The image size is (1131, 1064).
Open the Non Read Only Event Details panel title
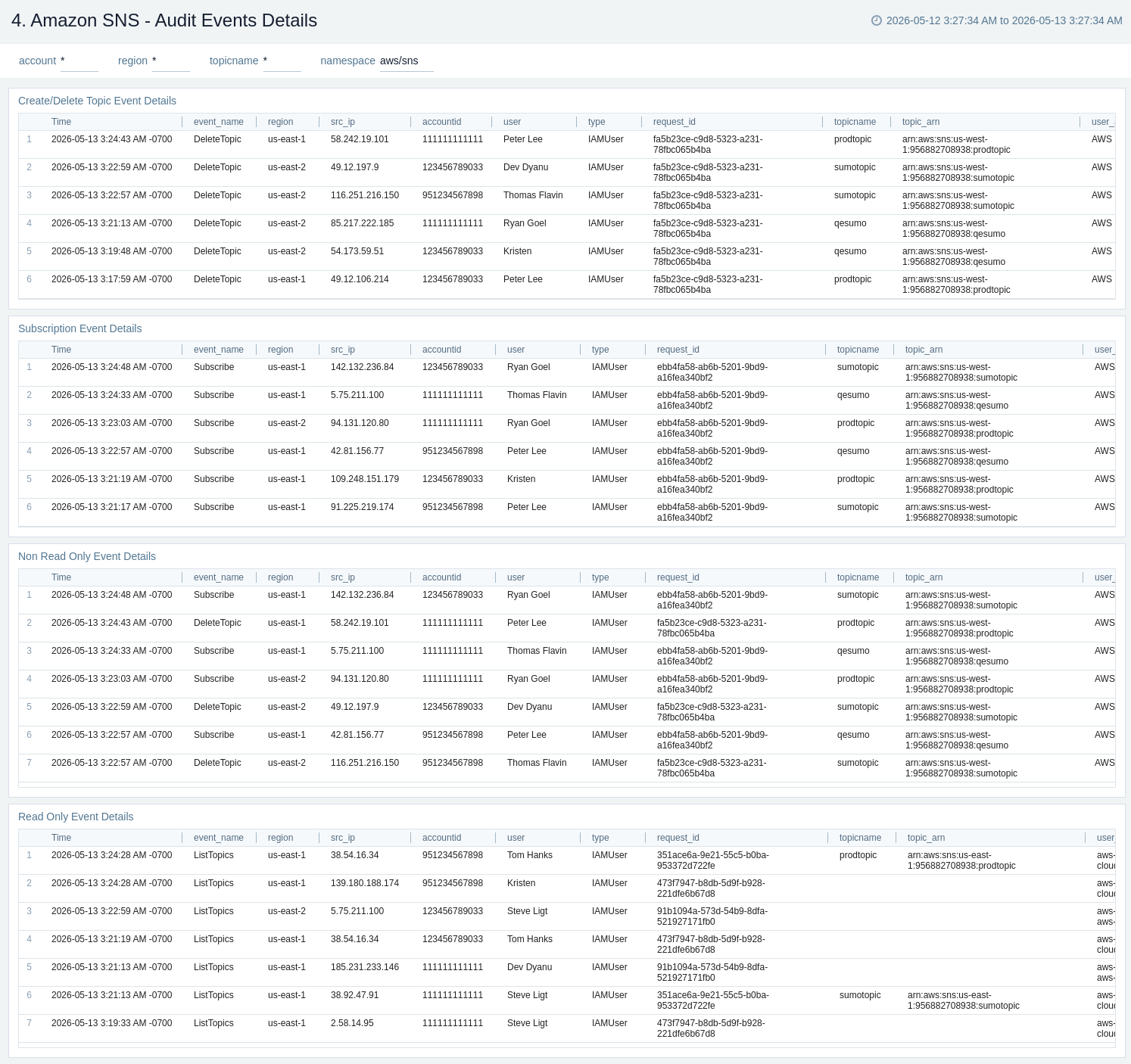tap(87, 556)
